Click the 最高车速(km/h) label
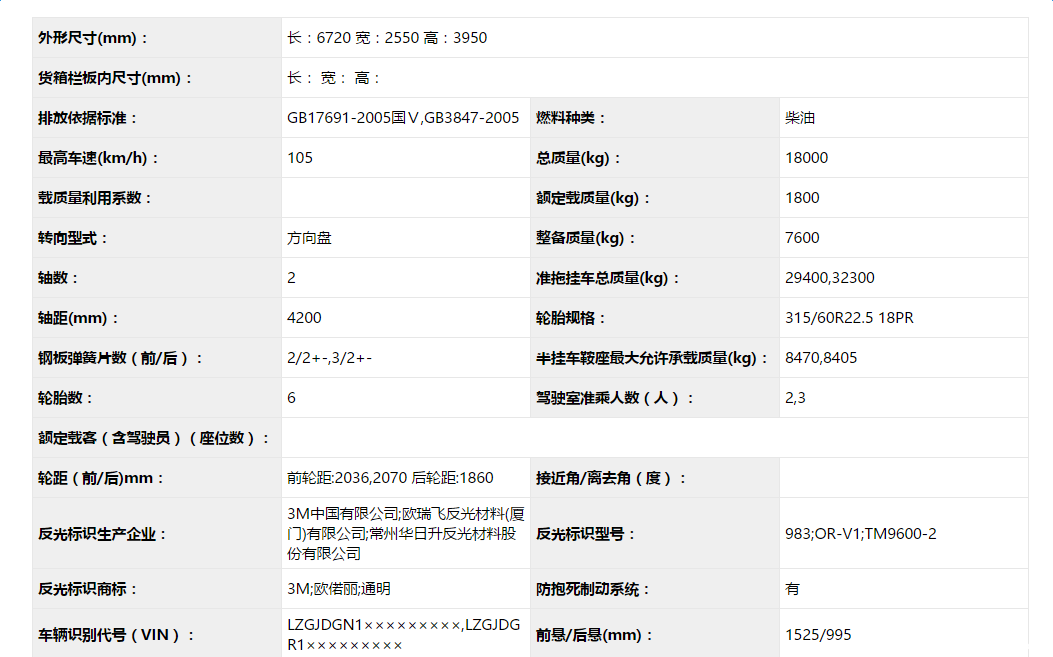The height and width of the screenshot is (657, 1053). coord(98,158)
